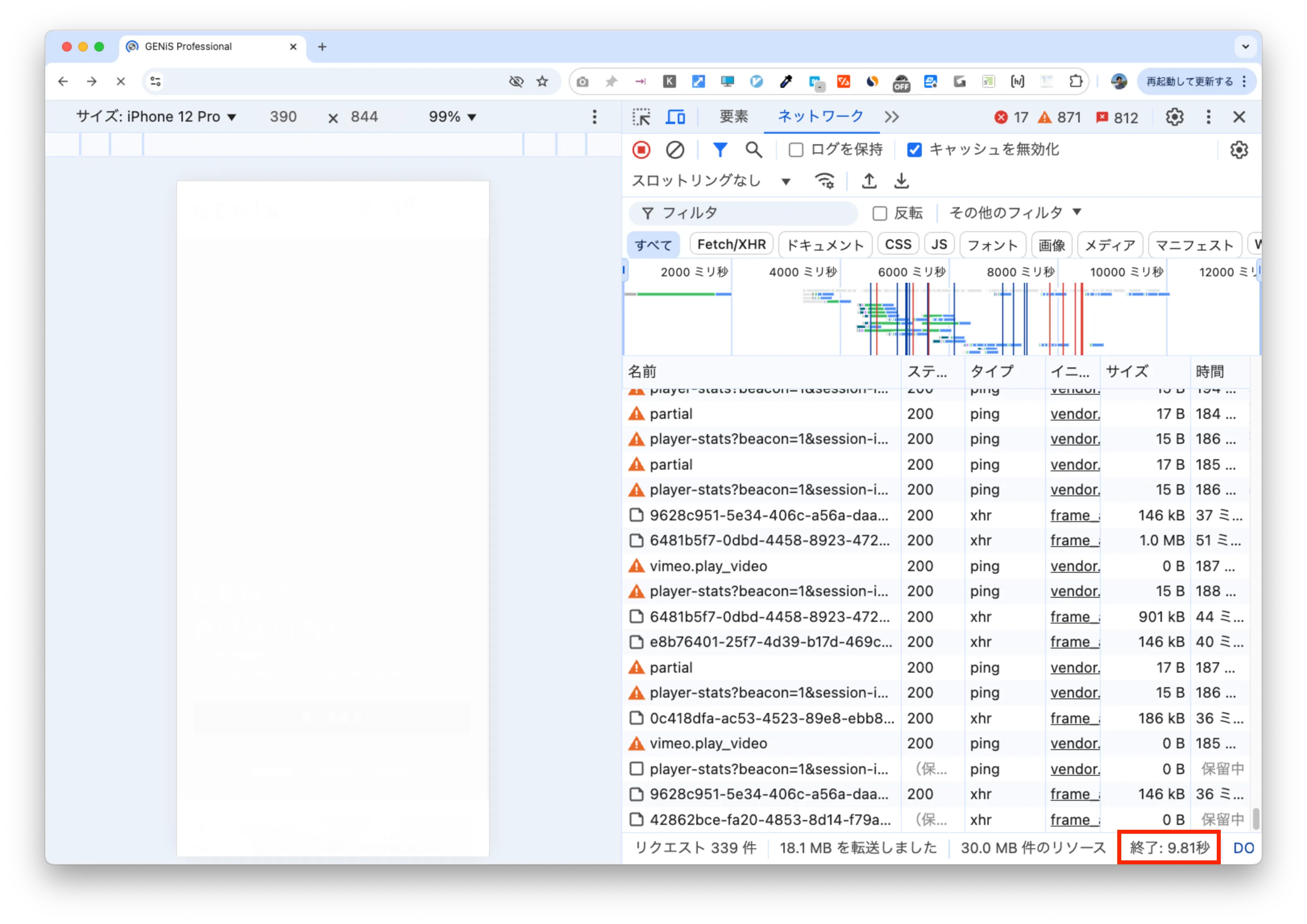The width and height of the screenshot is (1307, 924).
Task: Switch to the 要素 tab
Action: pyautogui.click(x=733, y=117)
